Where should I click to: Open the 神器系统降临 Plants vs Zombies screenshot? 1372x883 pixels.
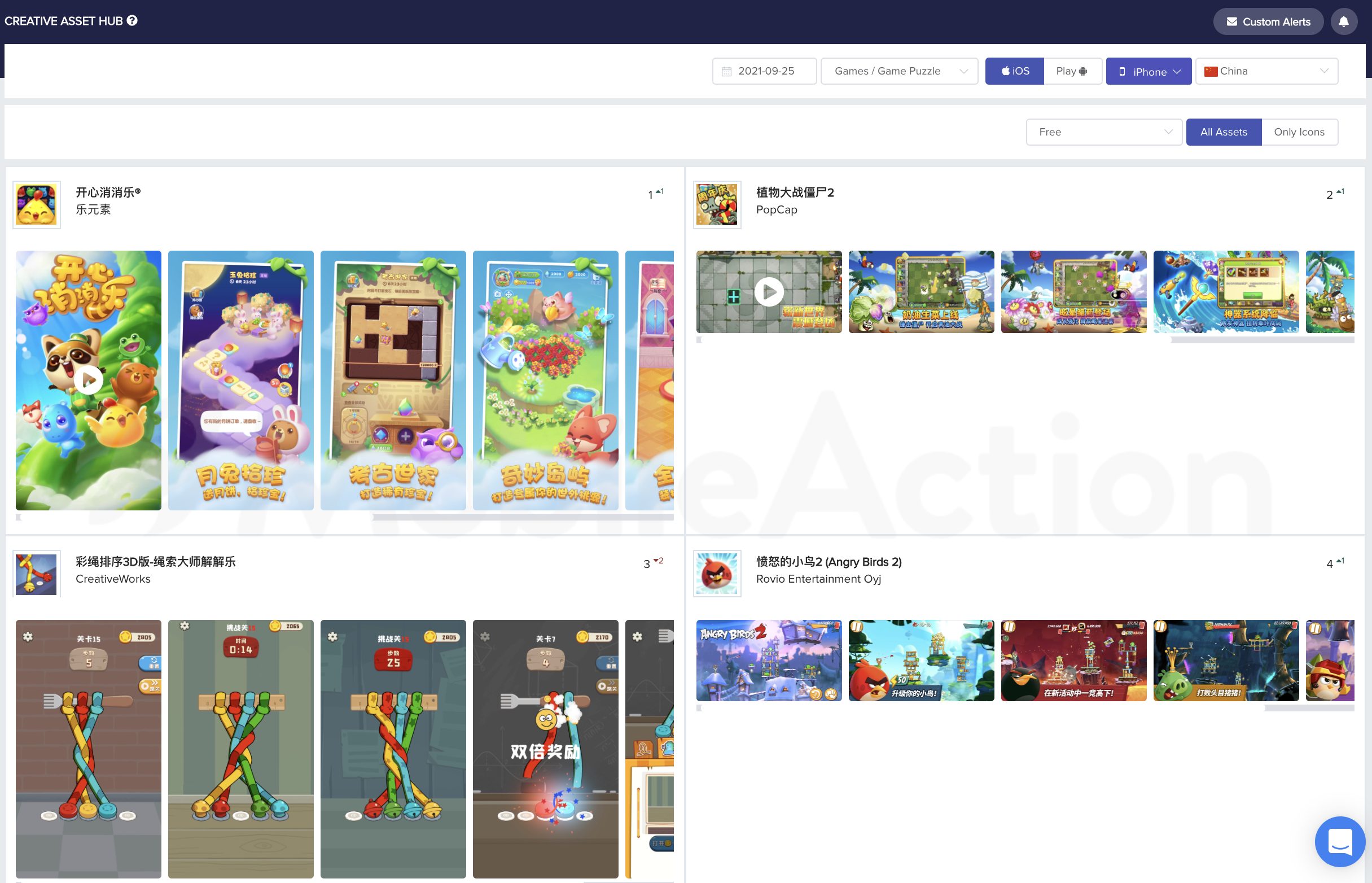click(1226, 292)
